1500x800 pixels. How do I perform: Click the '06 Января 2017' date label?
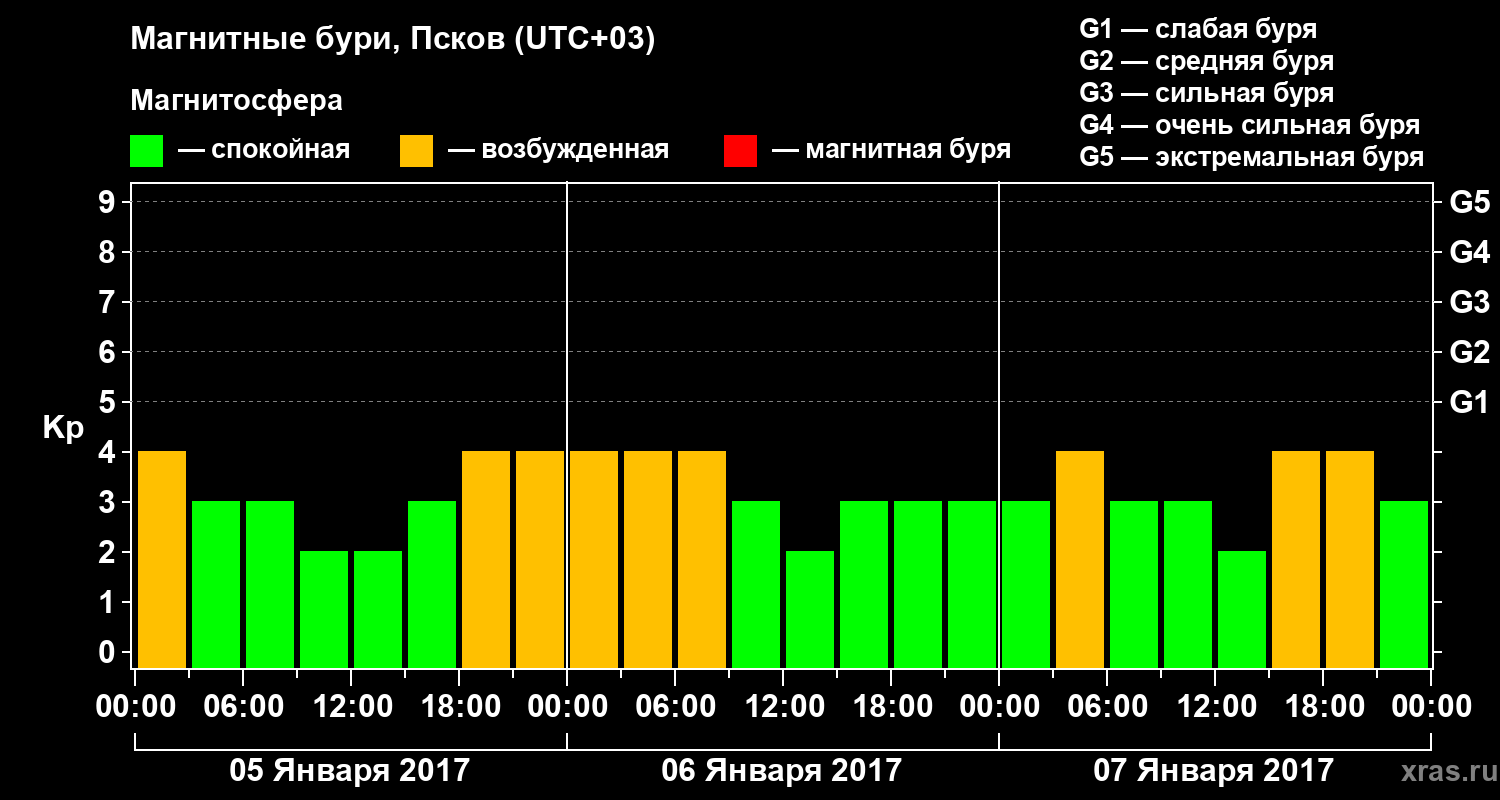click(x=782, y=771)
